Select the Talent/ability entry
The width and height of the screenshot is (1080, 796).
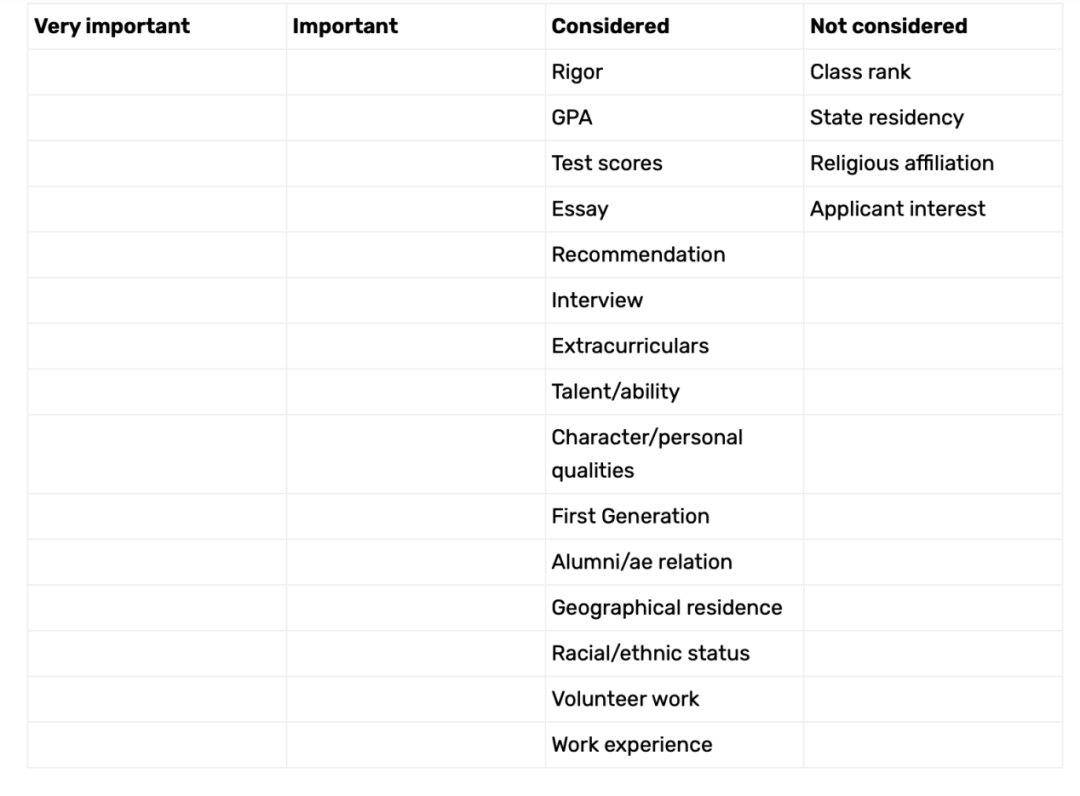pyautogui.click(x=615, y=392)
